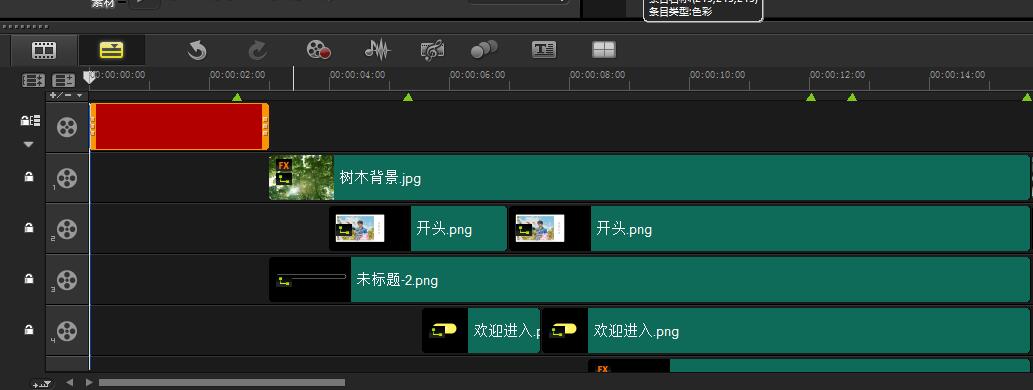Open the Record/Capture option

point(318,50)
